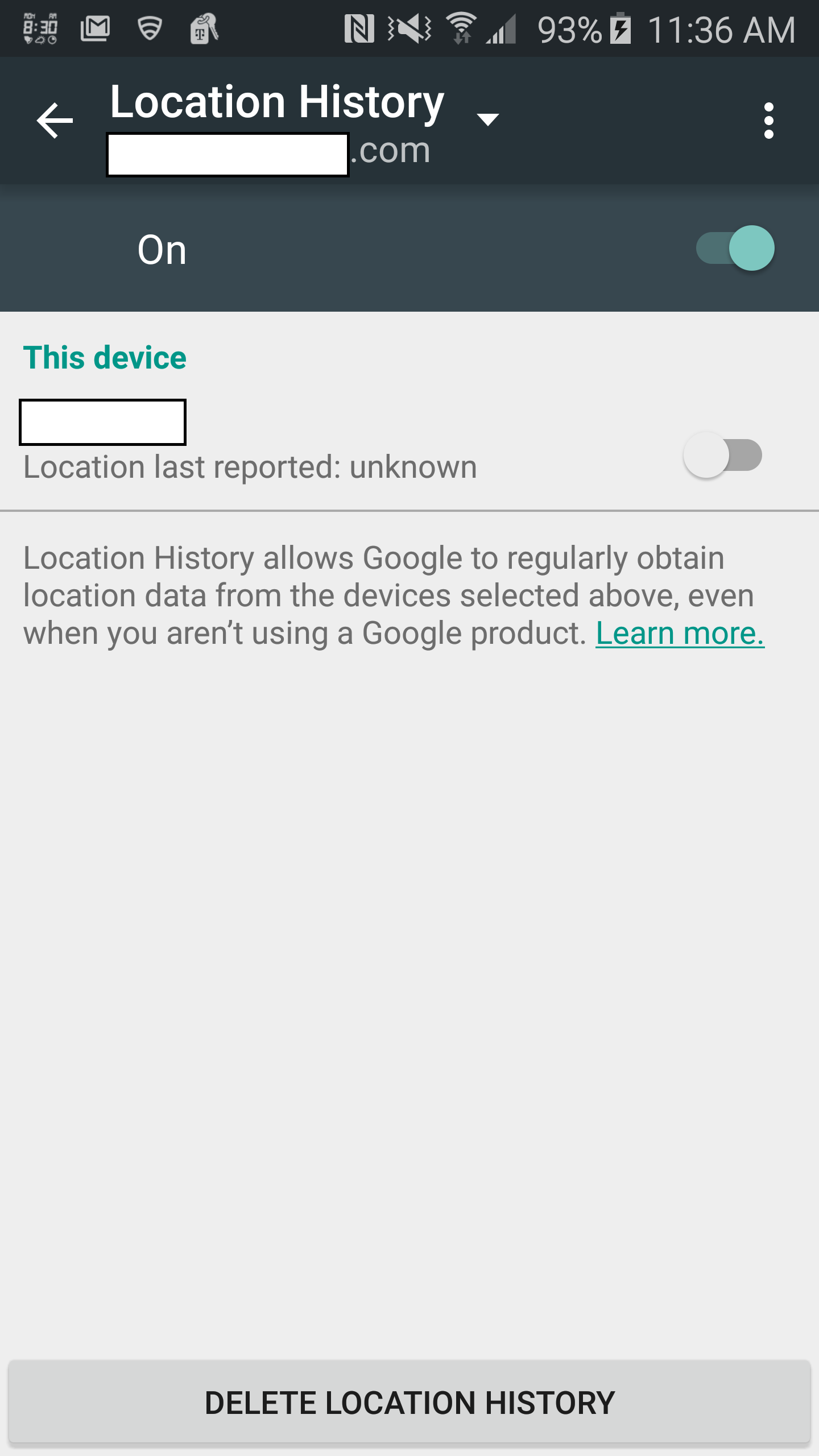Enable location reporting for this device
This screenshot has width=819, height=1456.
pos(722,455)
